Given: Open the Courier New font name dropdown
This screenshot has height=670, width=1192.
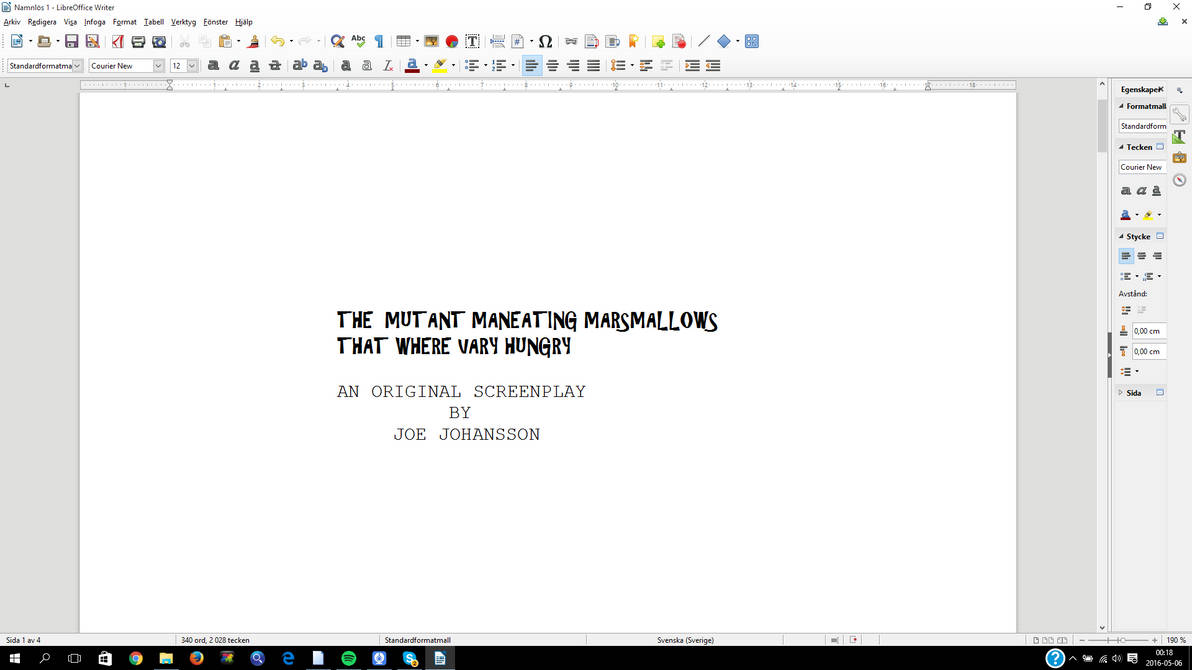Looking at the screenshot, I should point(158,66).
